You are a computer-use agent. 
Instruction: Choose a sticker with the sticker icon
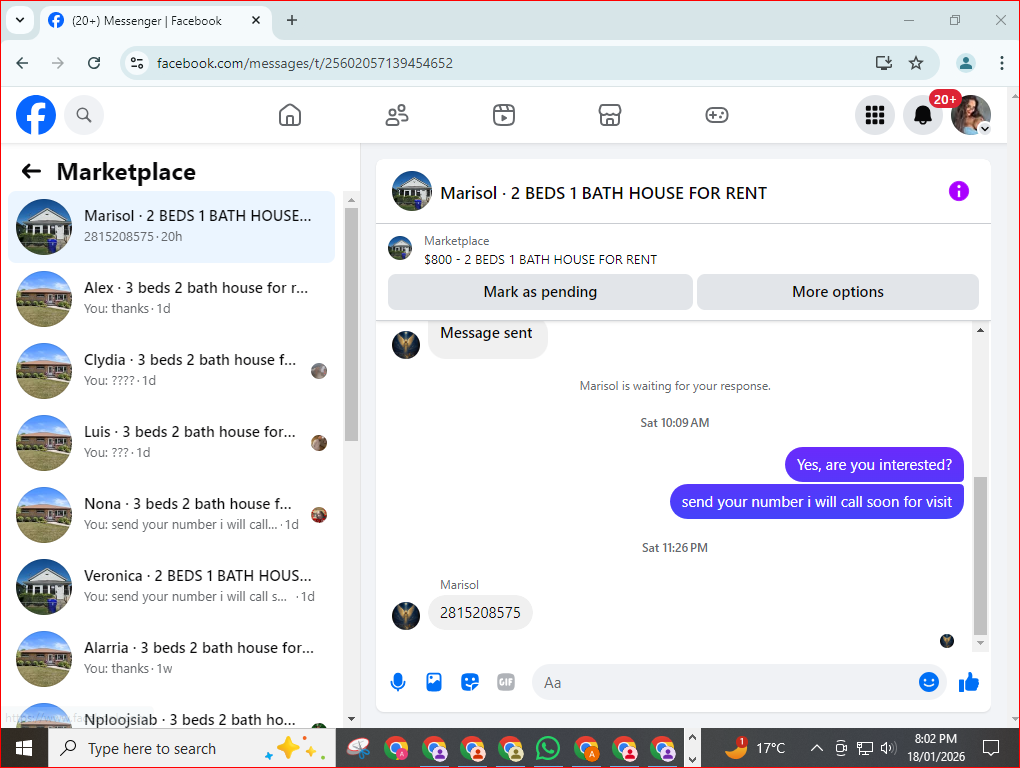(x=470, y=682)
